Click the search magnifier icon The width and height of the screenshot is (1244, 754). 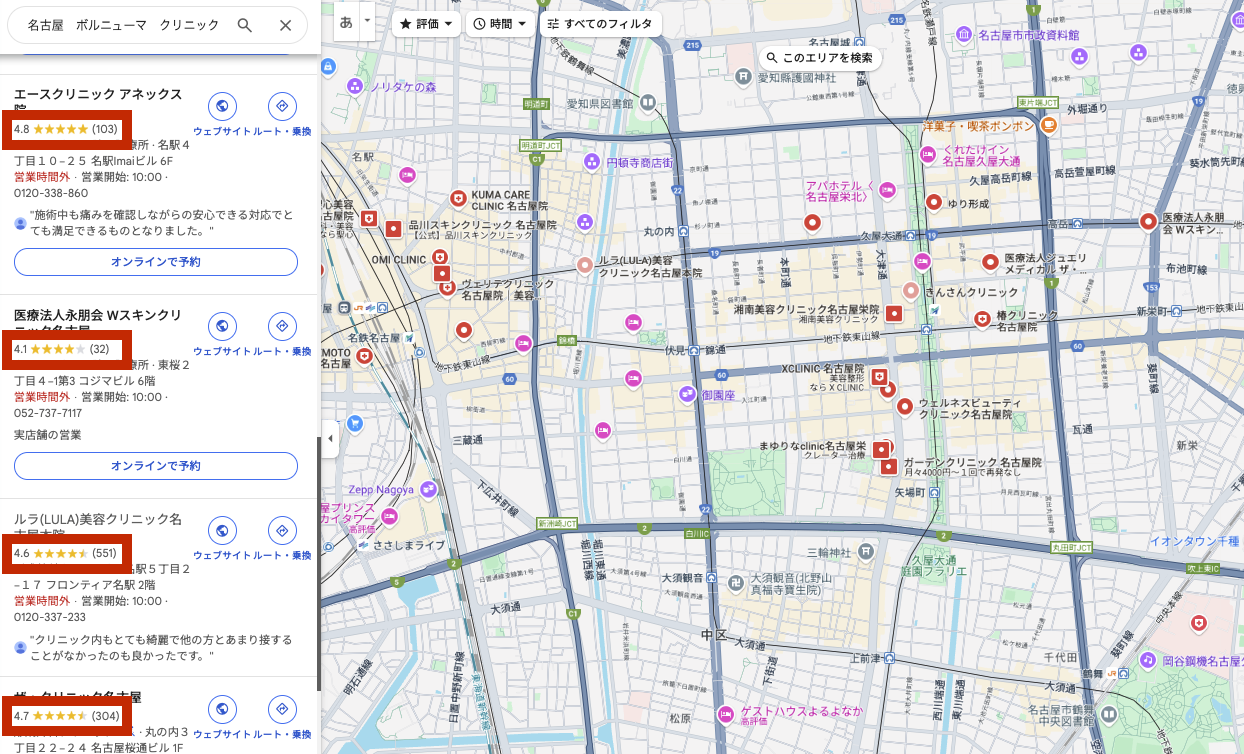[245, 25]
